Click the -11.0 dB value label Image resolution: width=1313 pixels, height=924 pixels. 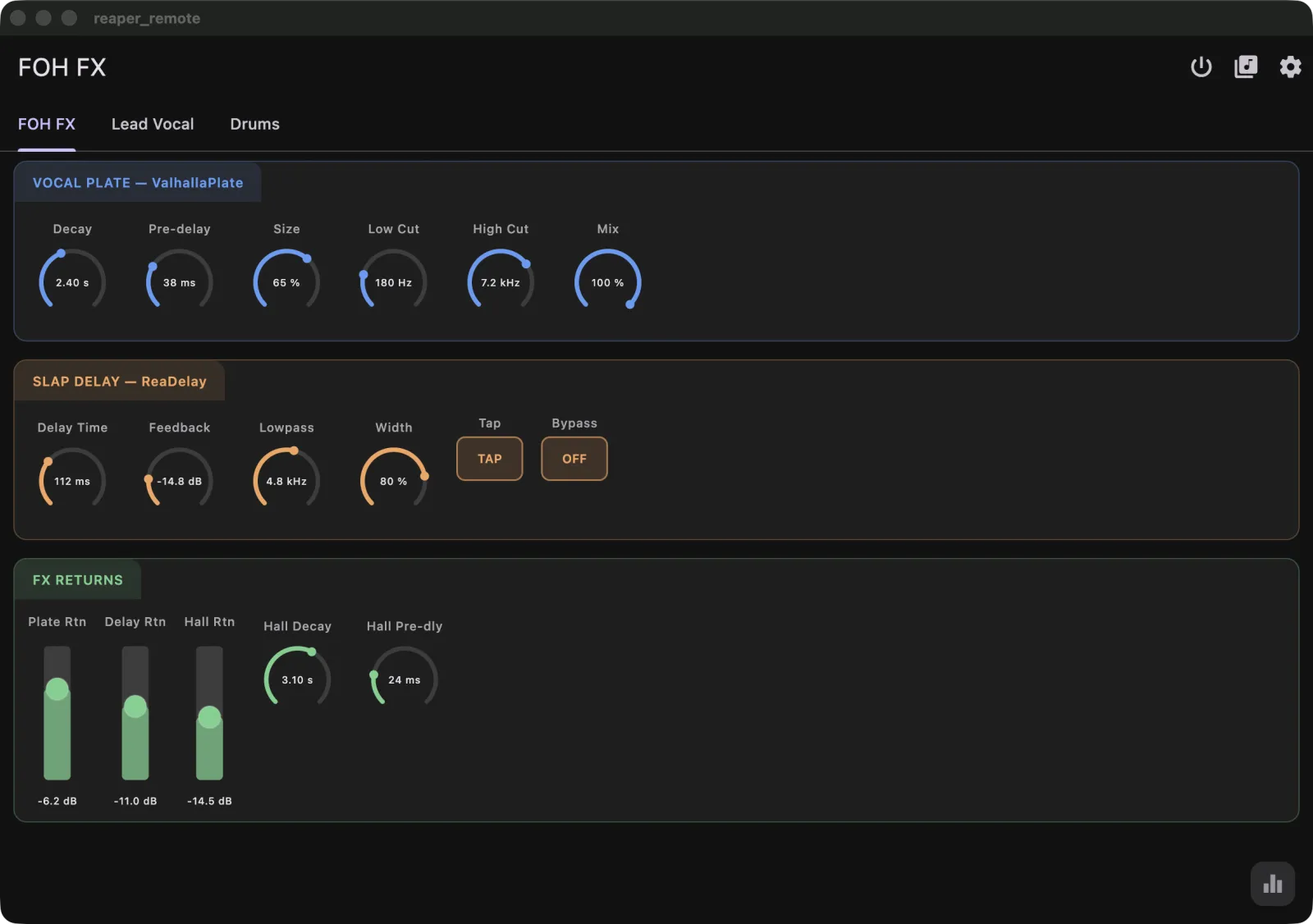(135, 801)
